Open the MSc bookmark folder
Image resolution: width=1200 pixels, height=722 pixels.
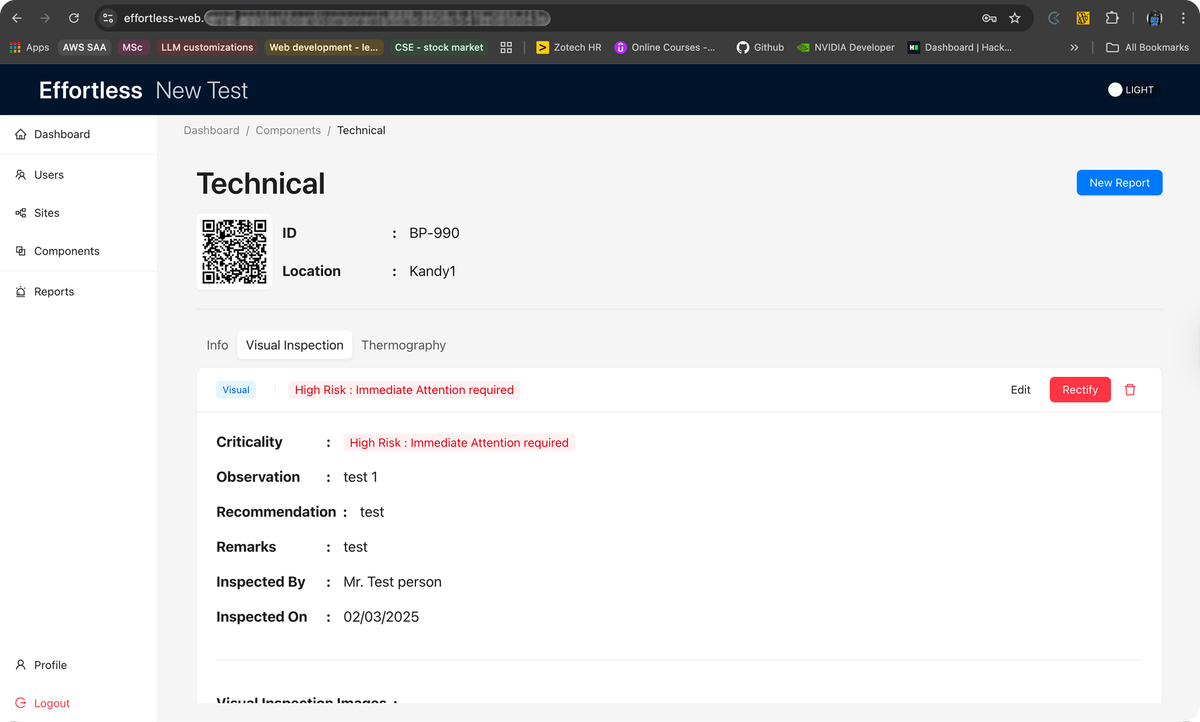point(133,47)
